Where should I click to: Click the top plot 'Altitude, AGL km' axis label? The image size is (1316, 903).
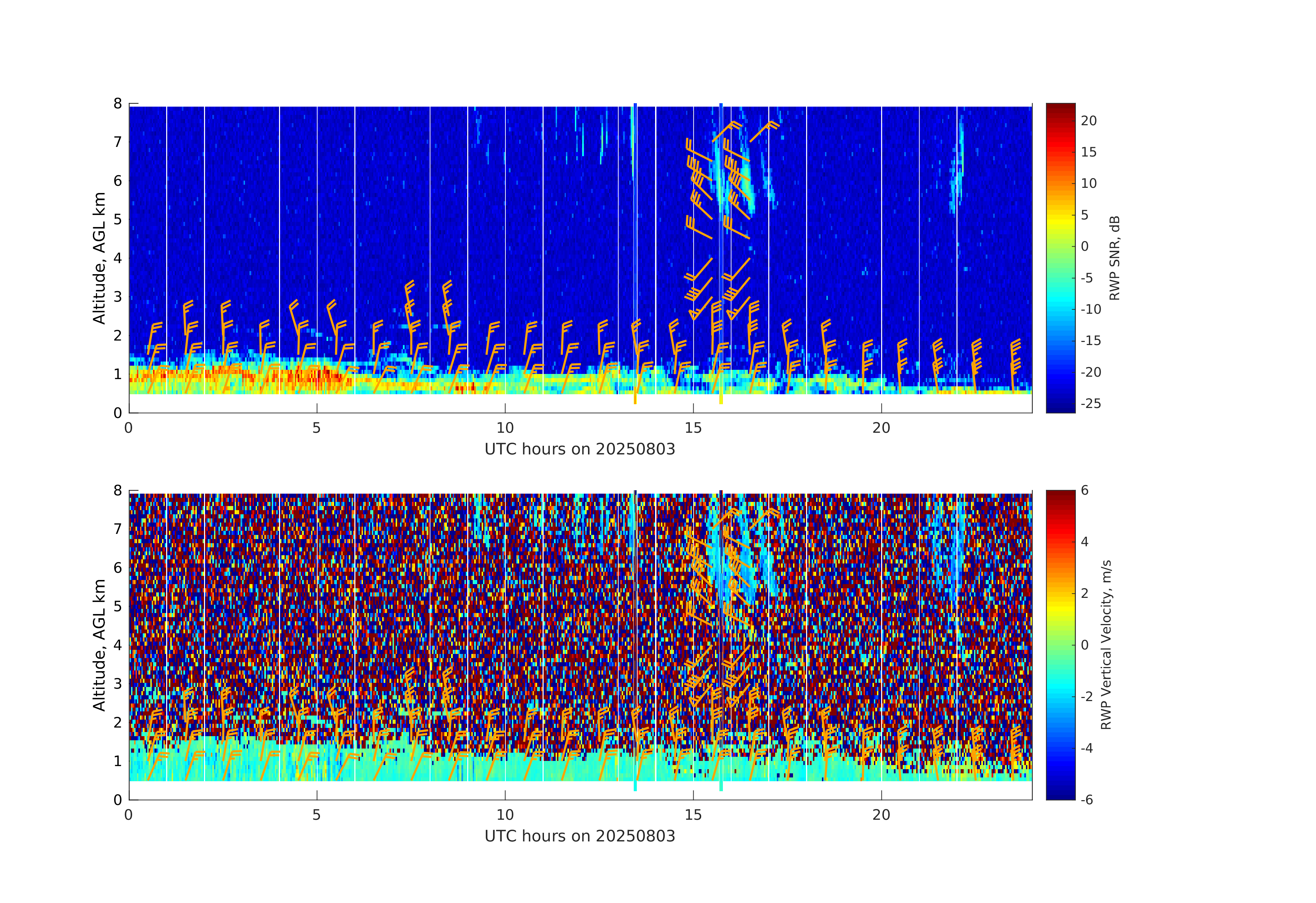(99, 258)
